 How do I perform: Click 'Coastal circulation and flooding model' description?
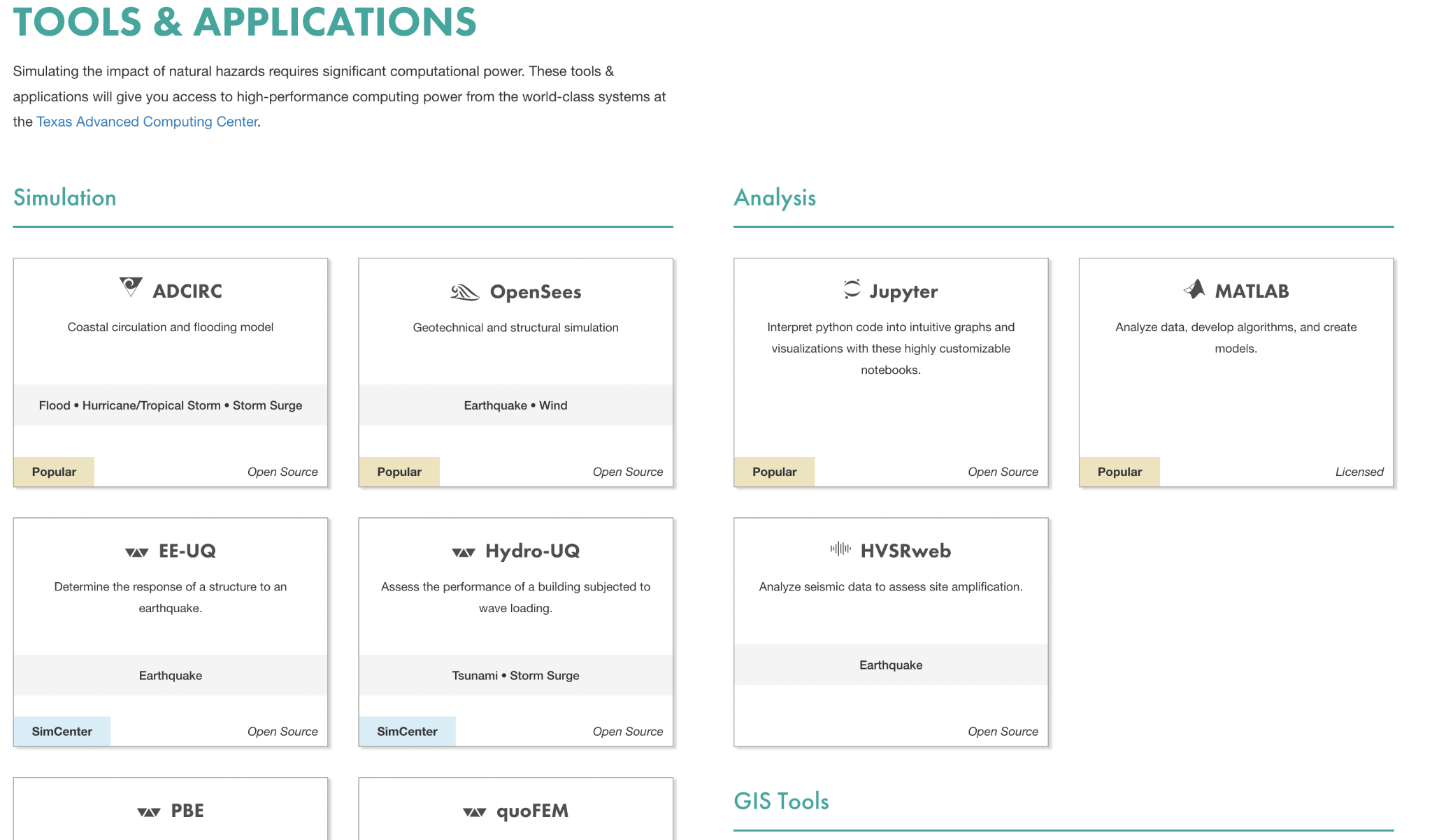(x=171, y=327)
